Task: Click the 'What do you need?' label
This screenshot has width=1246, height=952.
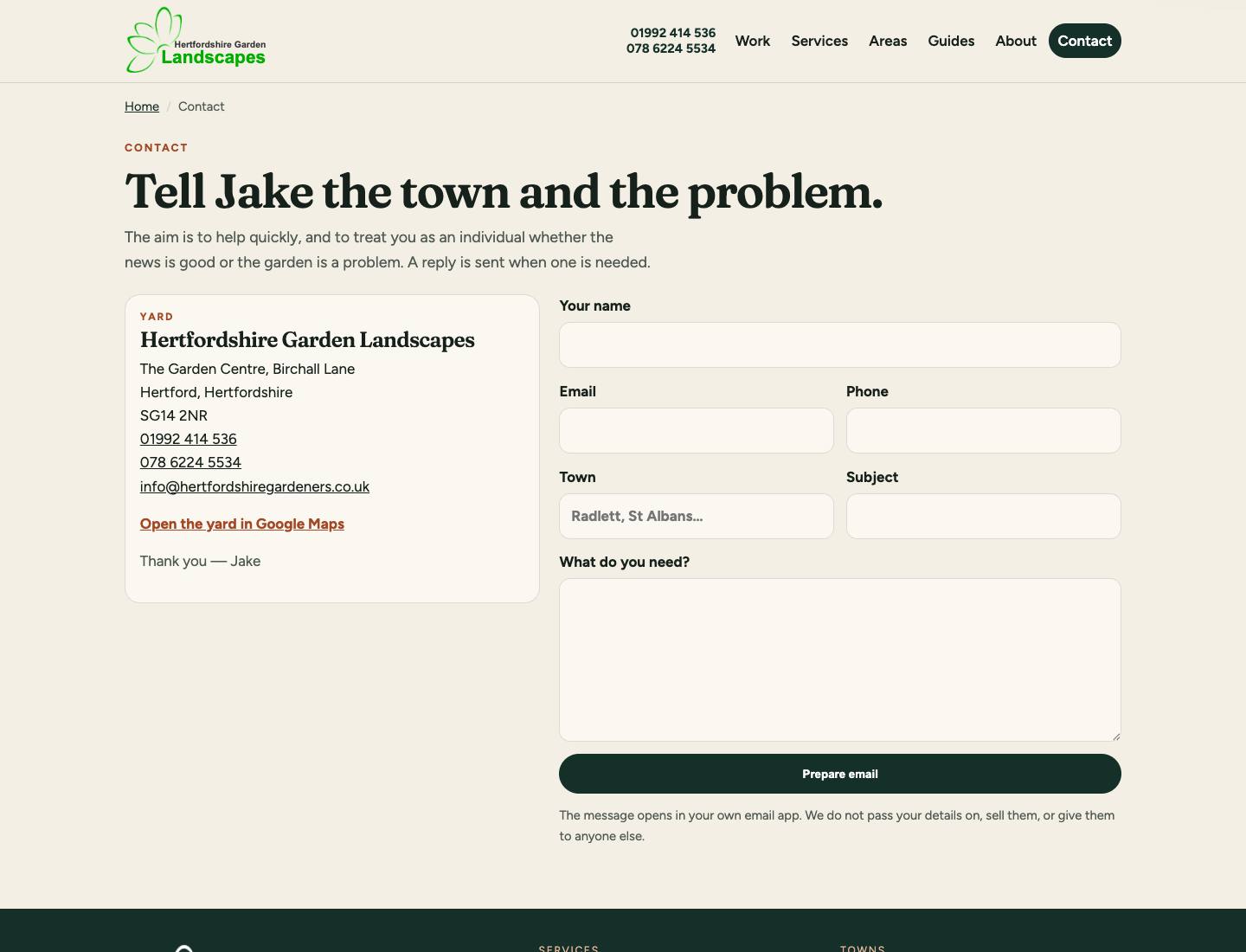Action: (624, 562)
